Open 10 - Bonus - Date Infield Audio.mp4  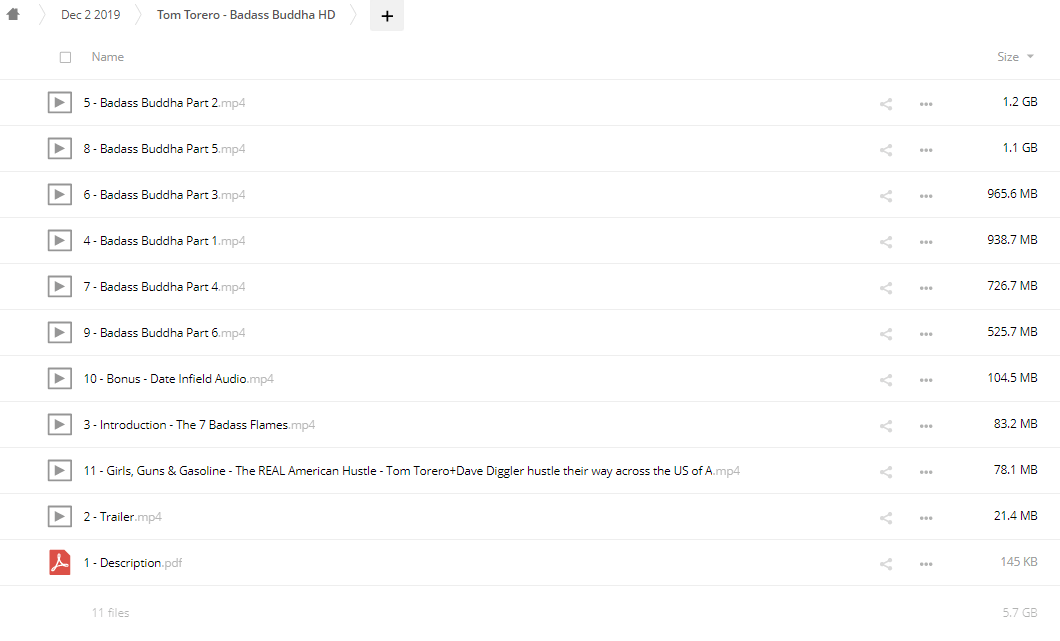click(178, 379)
